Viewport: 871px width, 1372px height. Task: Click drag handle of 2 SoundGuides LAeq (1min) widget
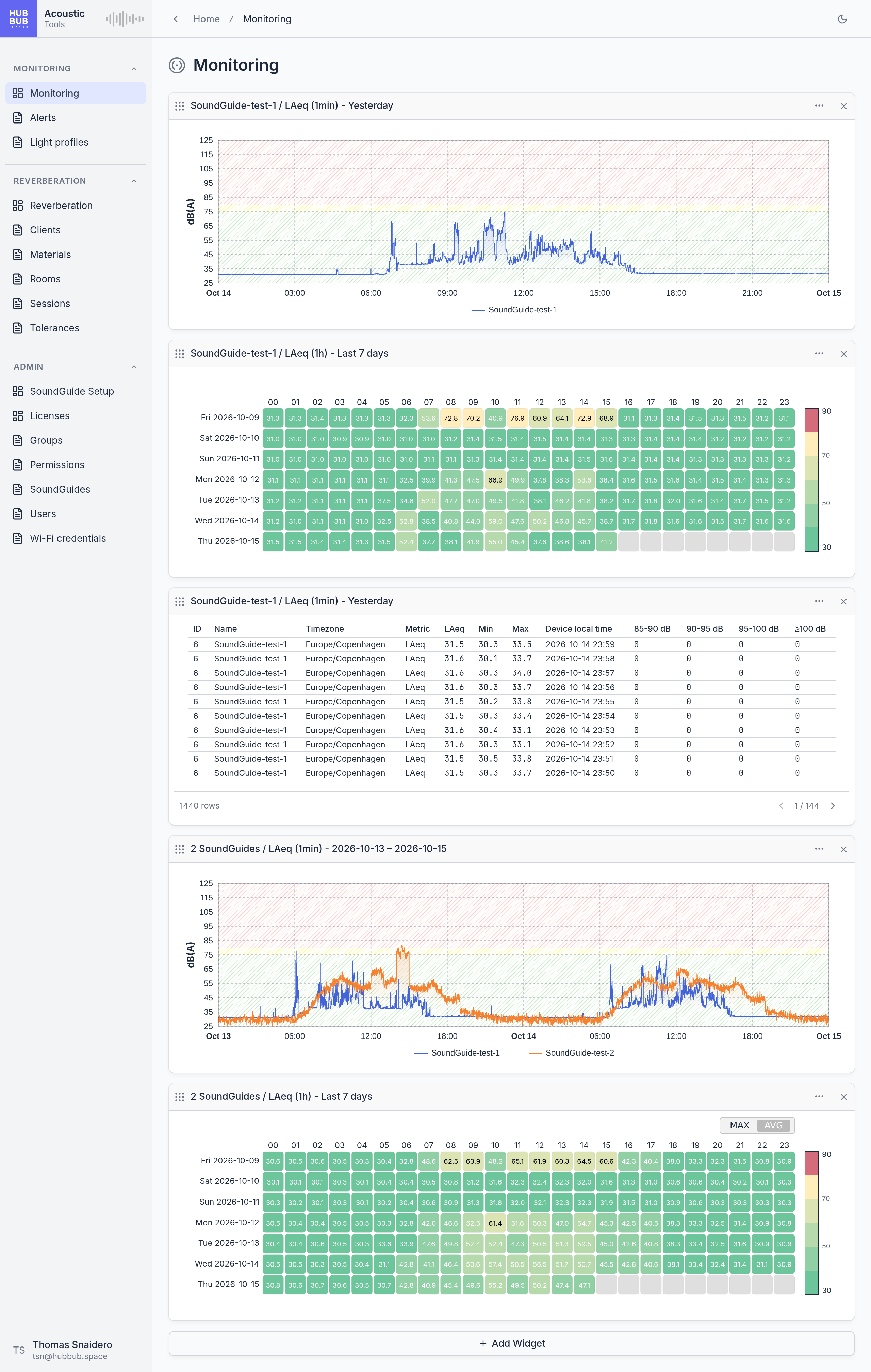[x=179, y=849]
